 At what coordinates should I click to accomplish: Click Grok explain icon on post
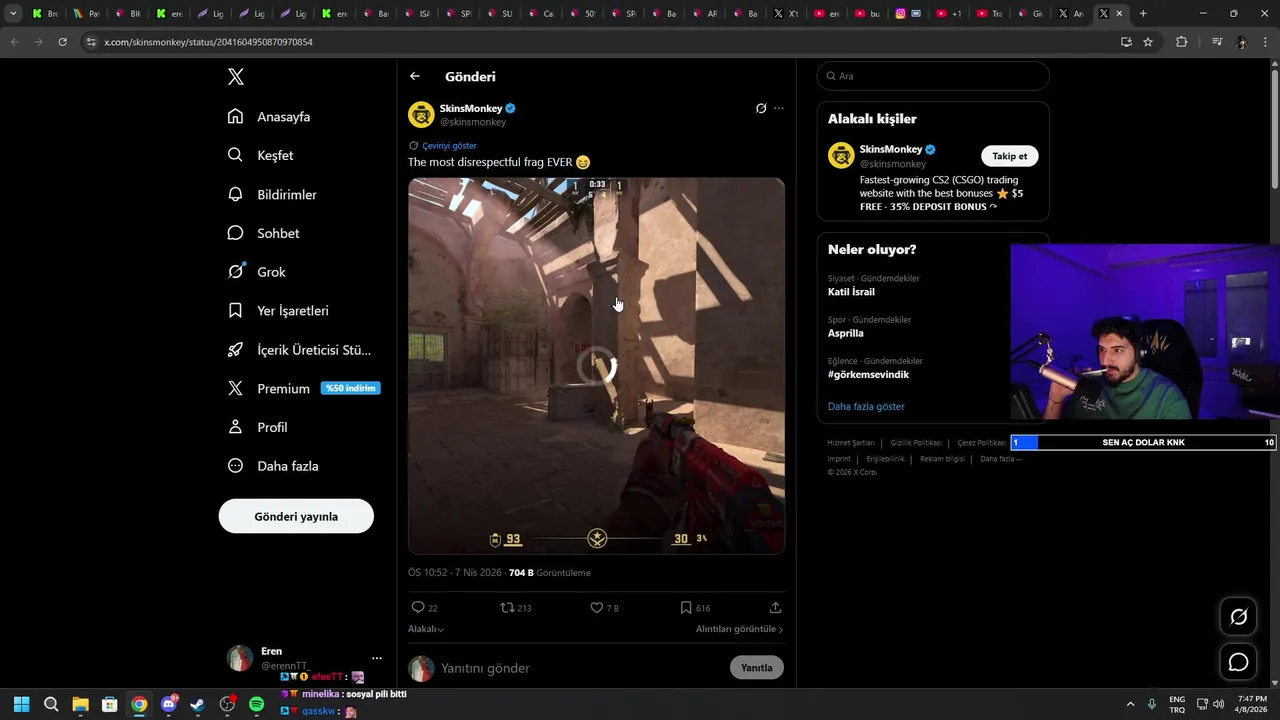point(761,108)
